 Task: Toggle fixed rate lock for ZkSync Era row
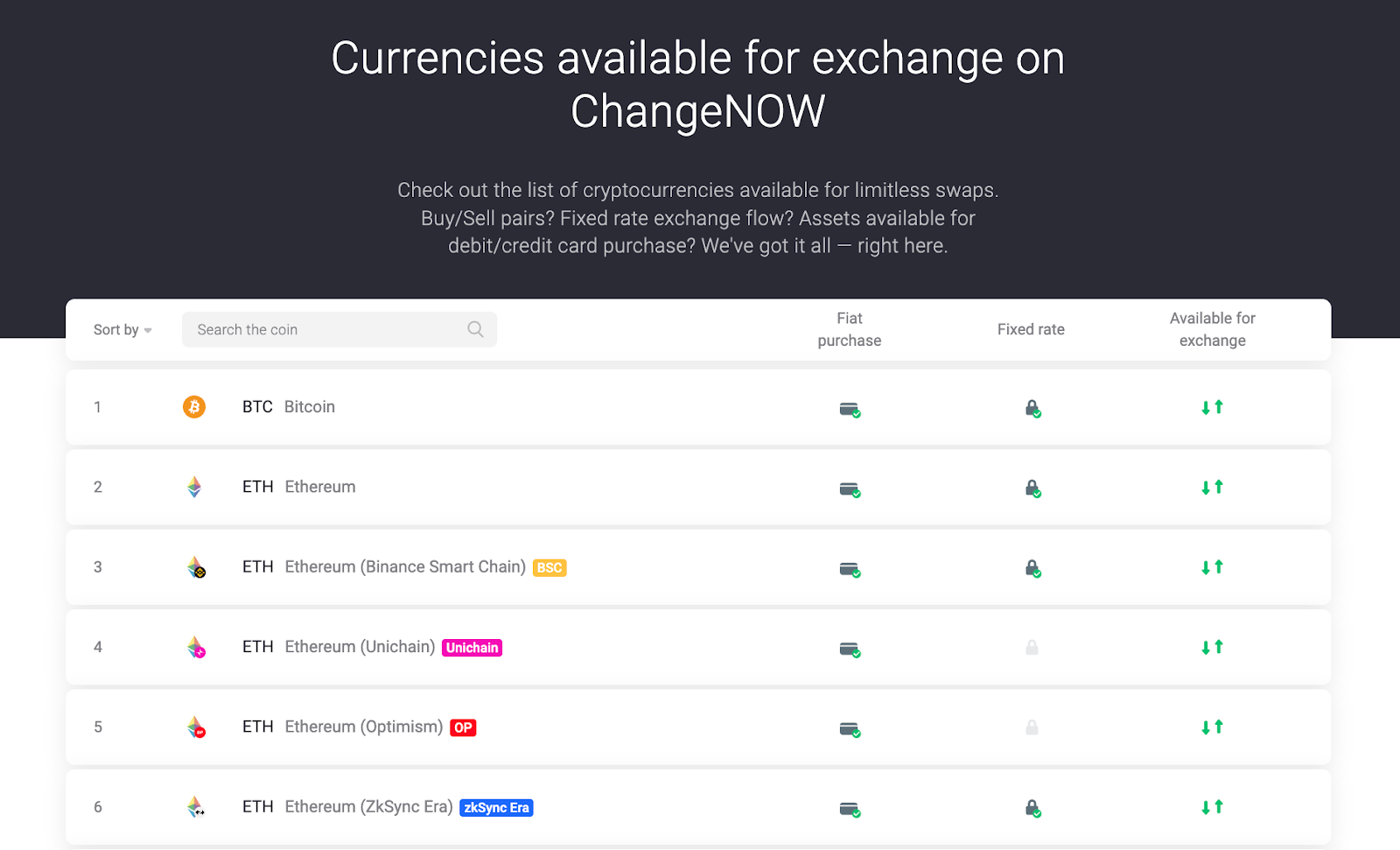(x=1032, y=808)
